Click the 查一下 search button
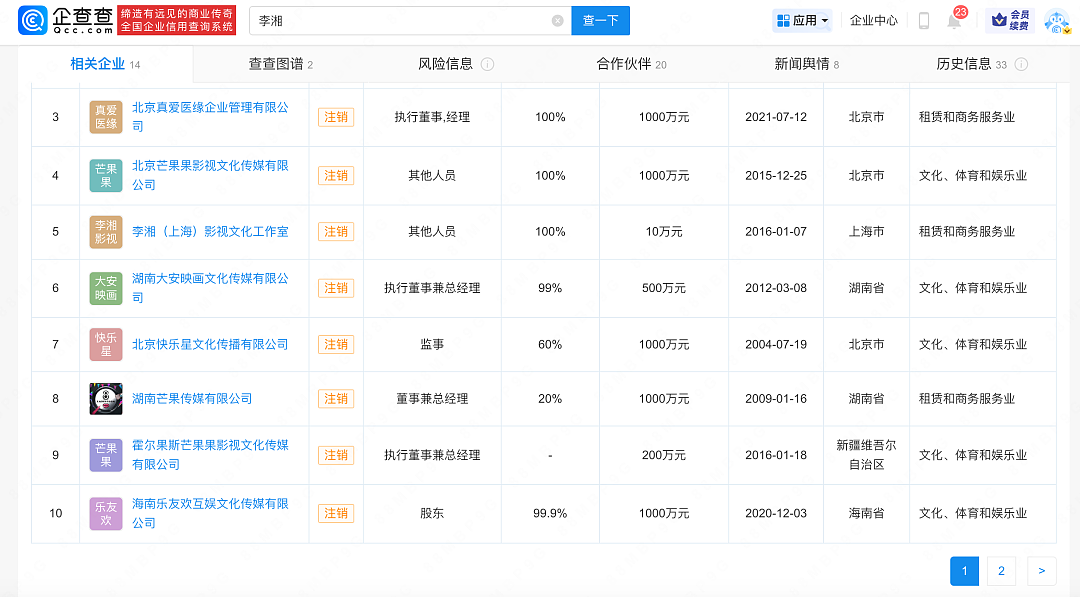This screenshot has height=597, width=1080. click(x=600, y=20)
